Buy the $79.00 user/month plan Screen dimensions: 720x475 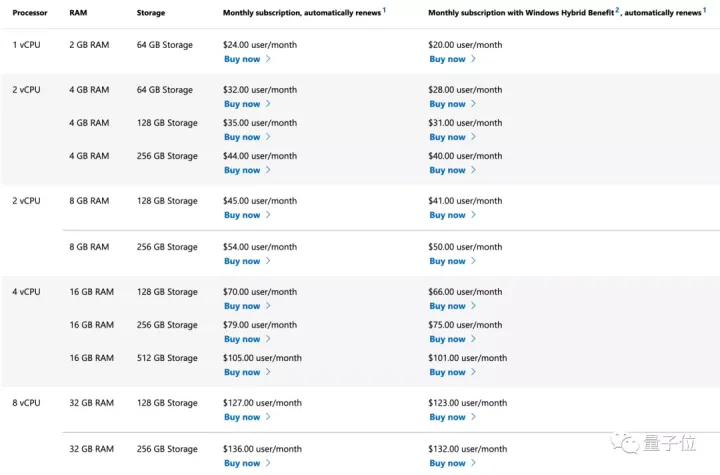click(242, 339)
